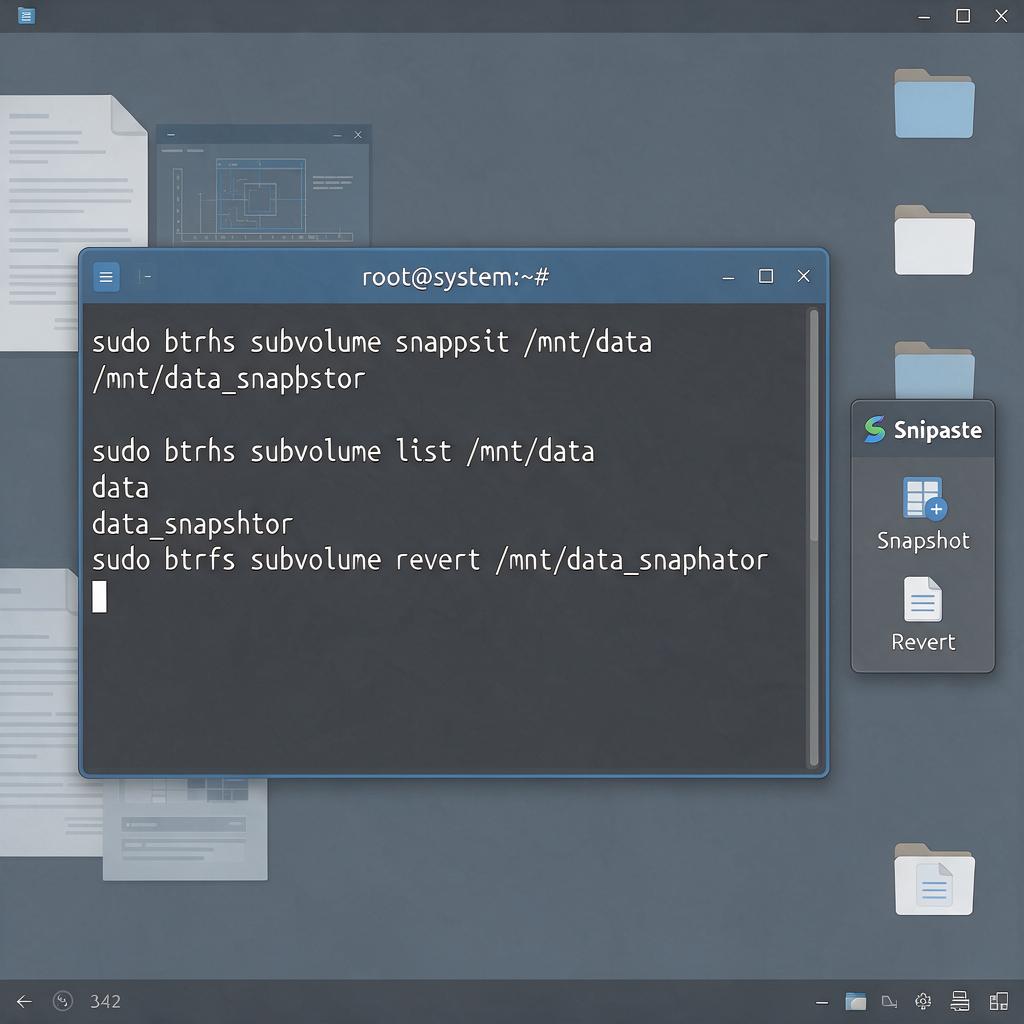Click the 'data_snapshtor' output line

point(193,524)
